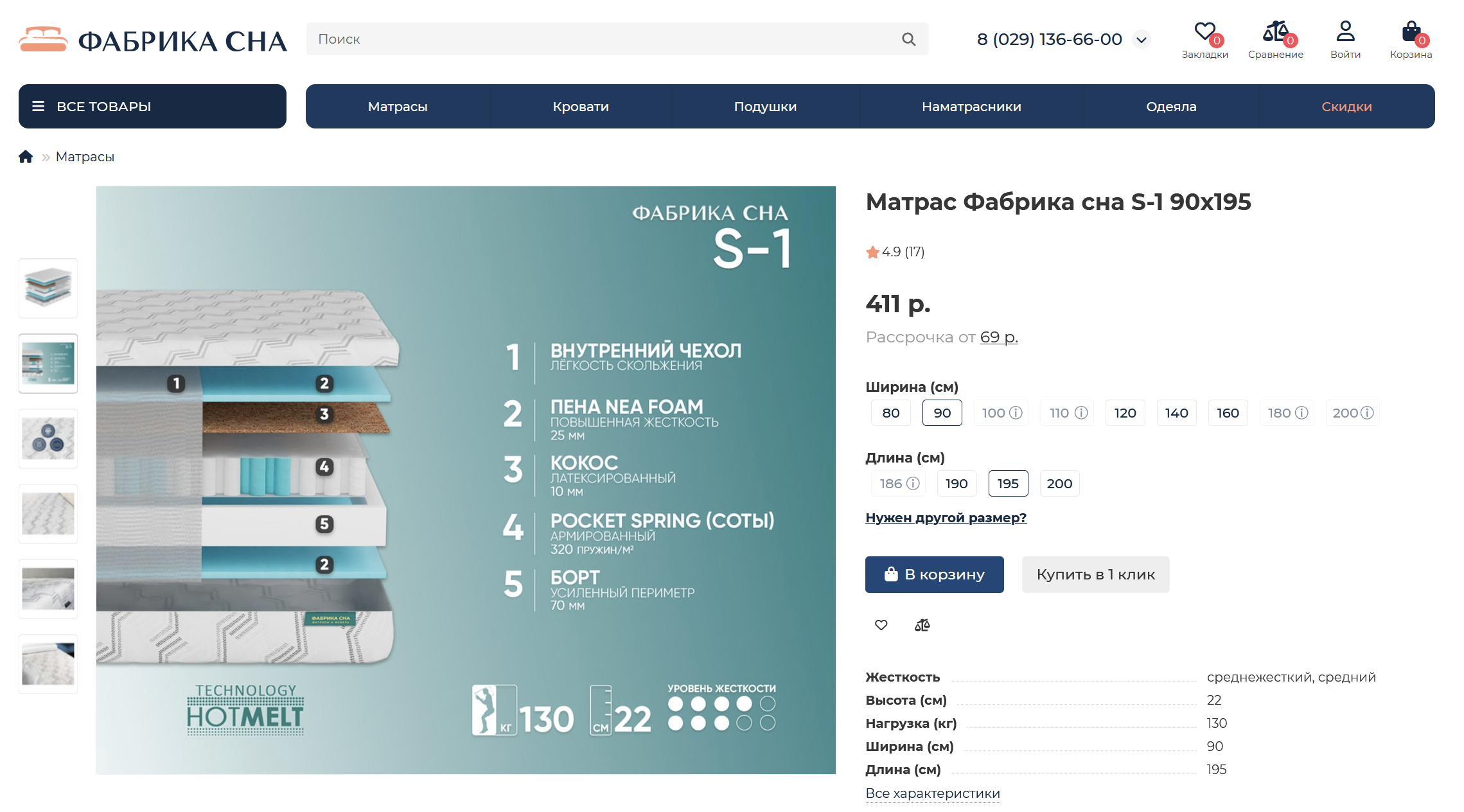Click the main S-1 mattress product image
The image size is (1464, 812).
(466, 480)
